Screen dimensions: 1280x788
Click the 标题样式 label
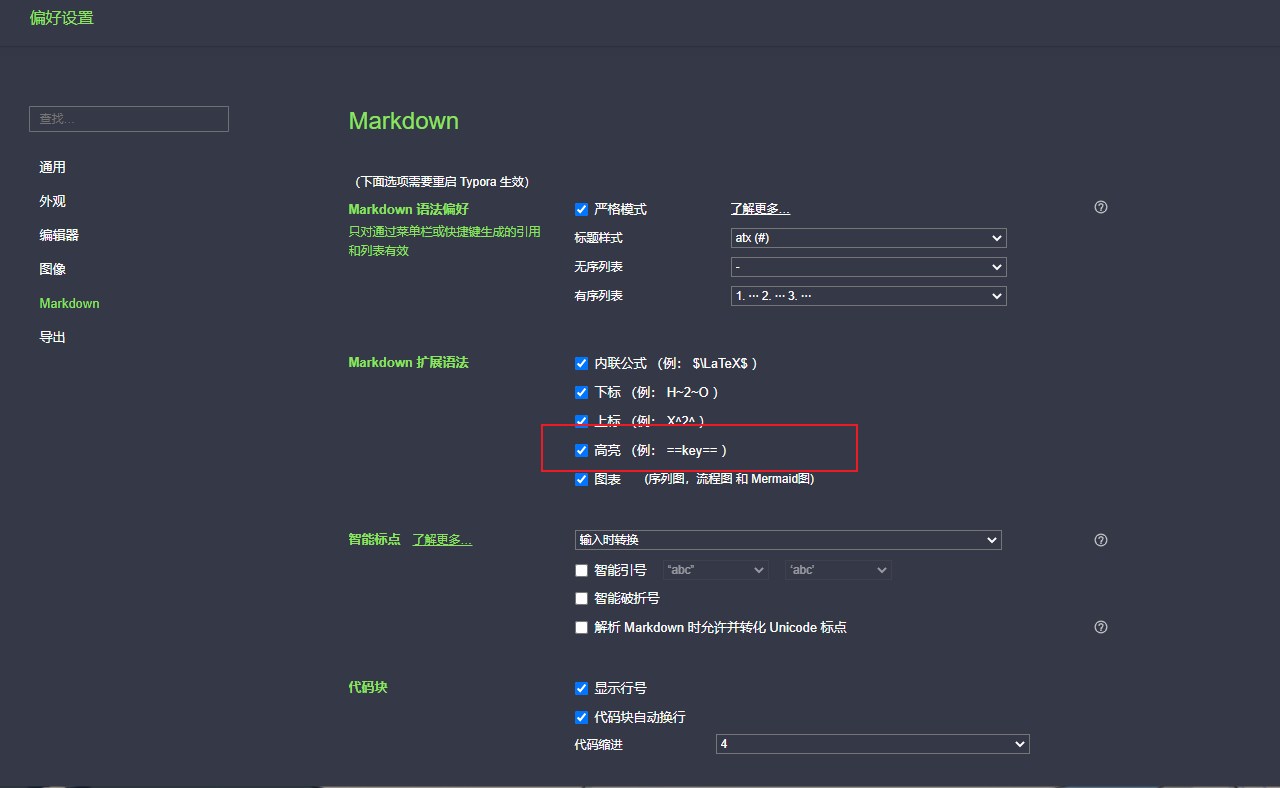click(x=598, y=238)
